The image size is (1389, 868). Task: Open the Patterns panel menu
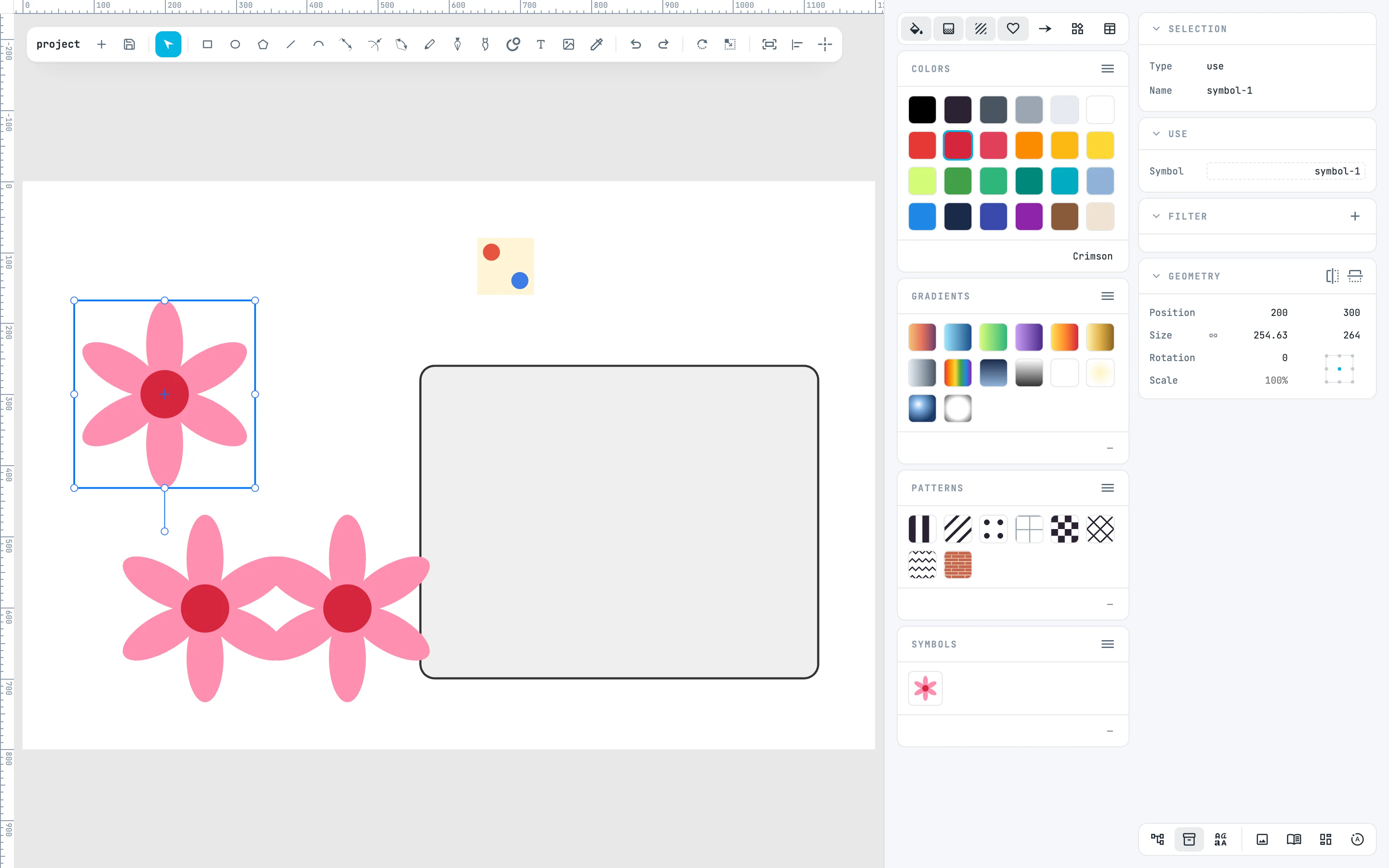point(1108,488)
